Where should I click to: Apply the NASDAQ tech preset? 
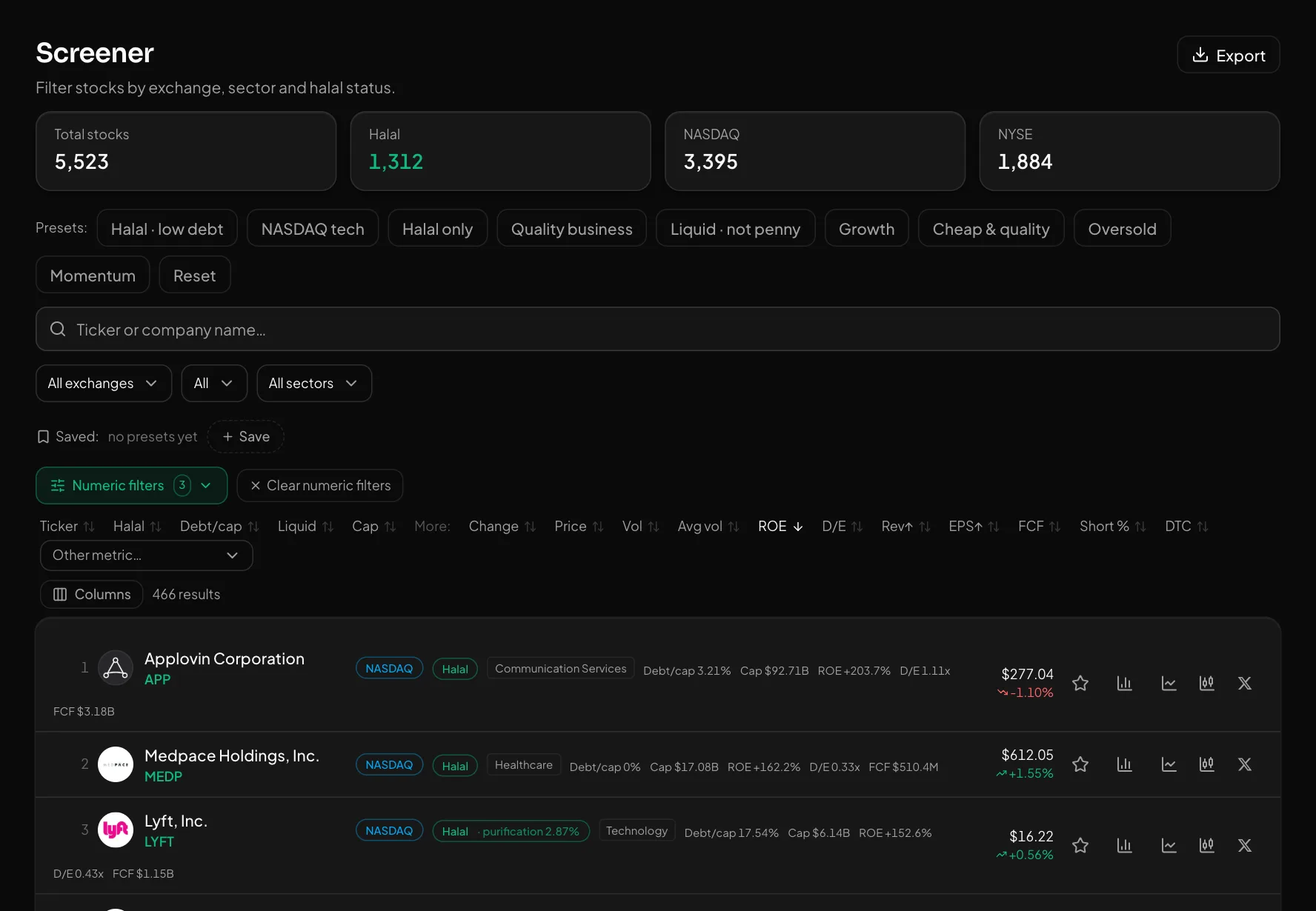tap(313, 228)
